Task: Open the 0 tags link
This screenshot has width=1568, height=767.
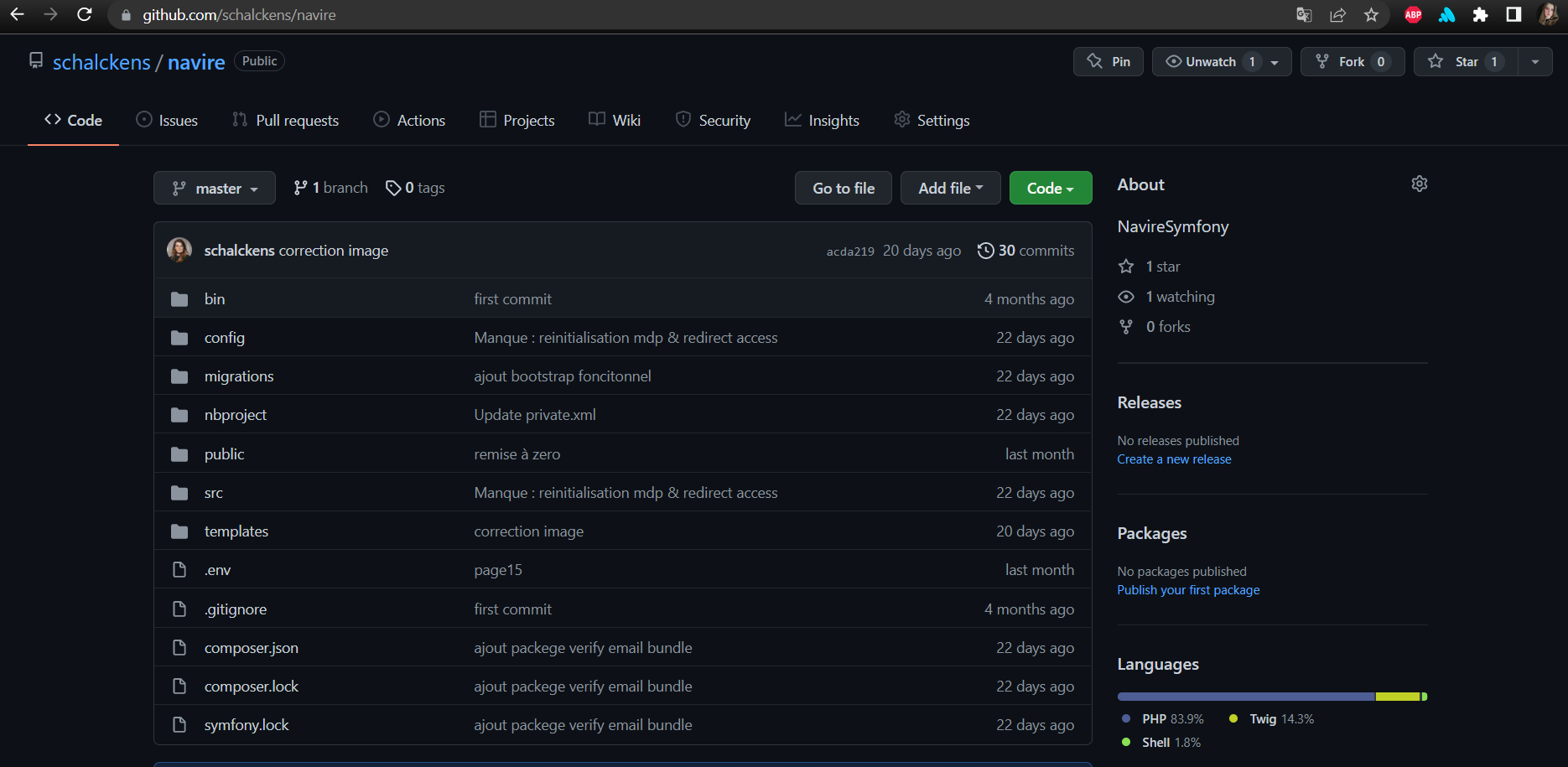Action: [415, 188]
